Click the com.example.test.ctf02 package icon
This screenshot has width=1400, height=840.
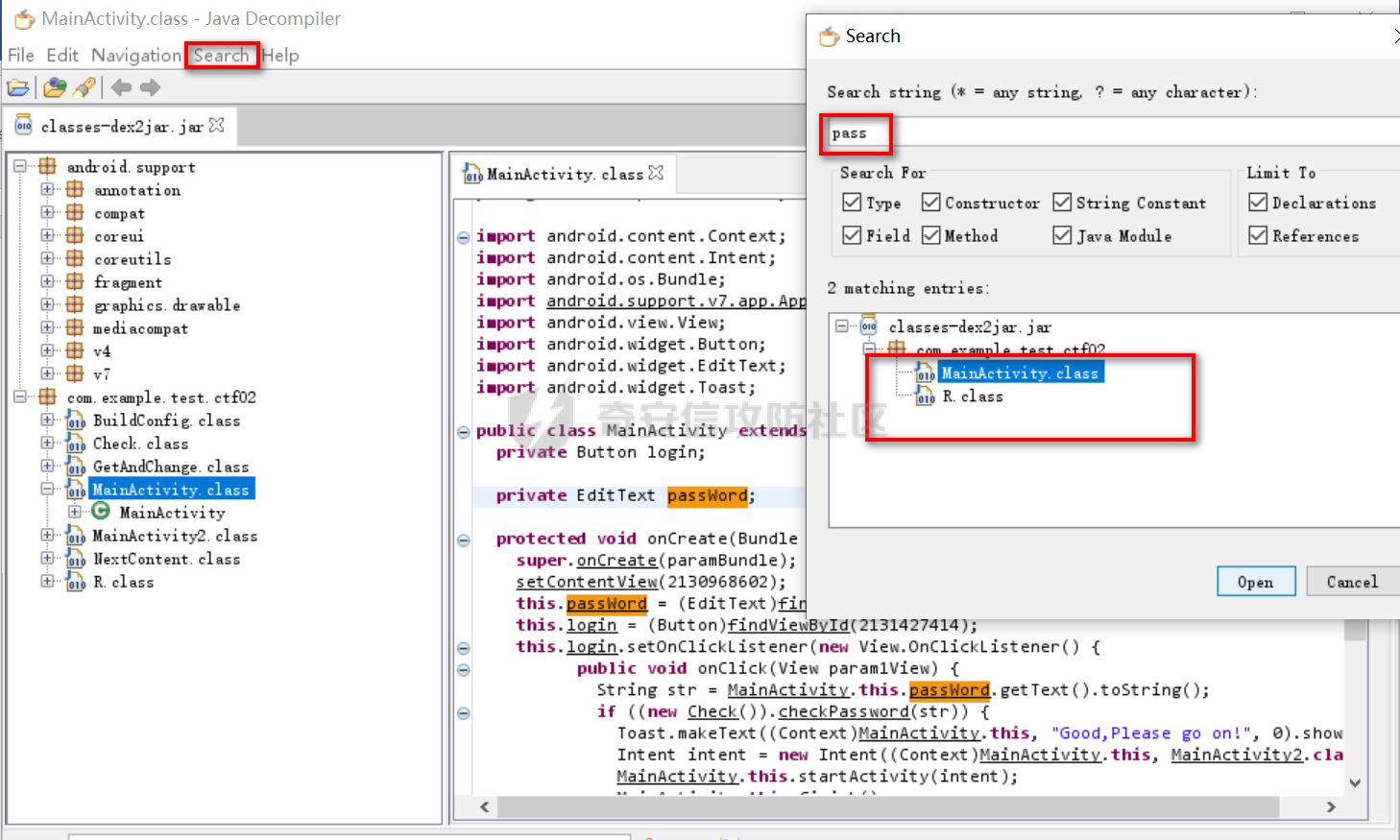pyautogui.click(x=47, y=396)
